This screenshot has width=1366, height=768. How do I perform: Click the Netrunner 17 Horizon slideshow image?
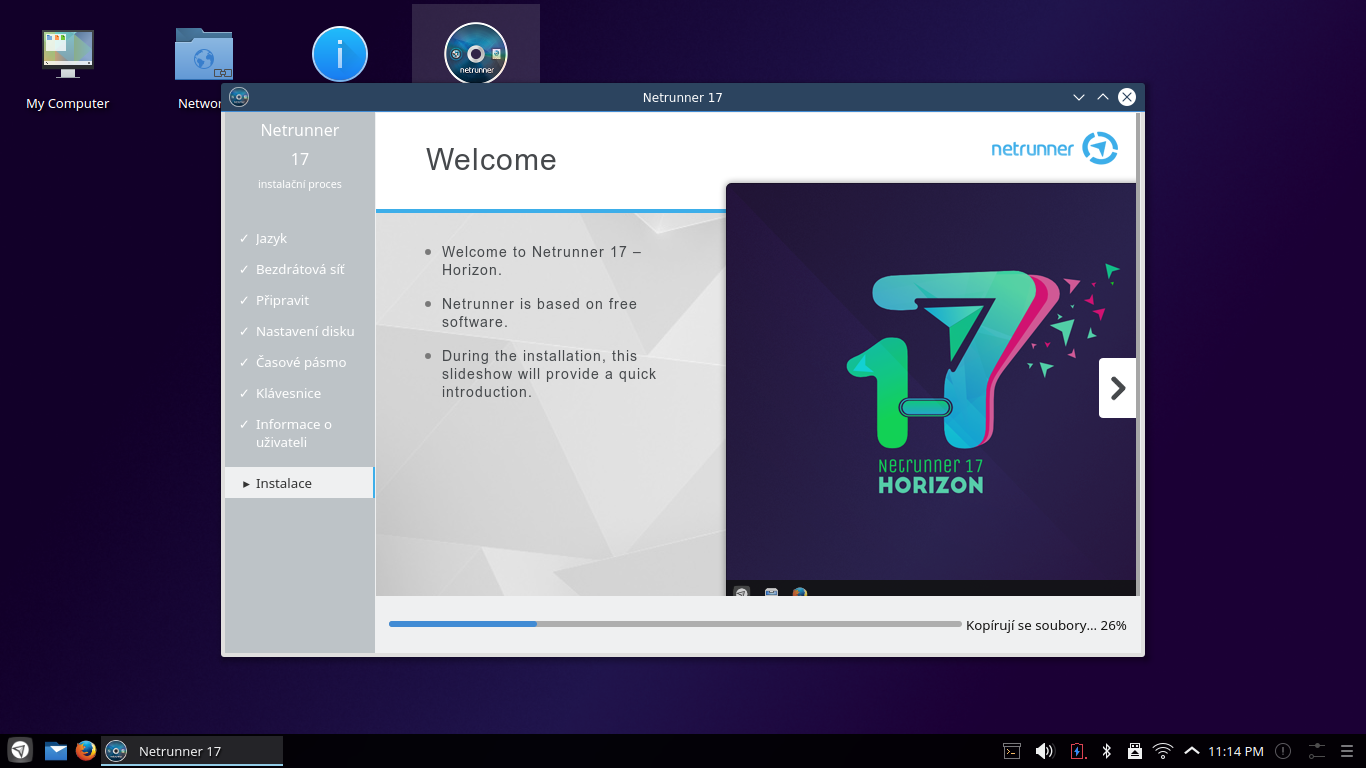(x=931, y=389)
